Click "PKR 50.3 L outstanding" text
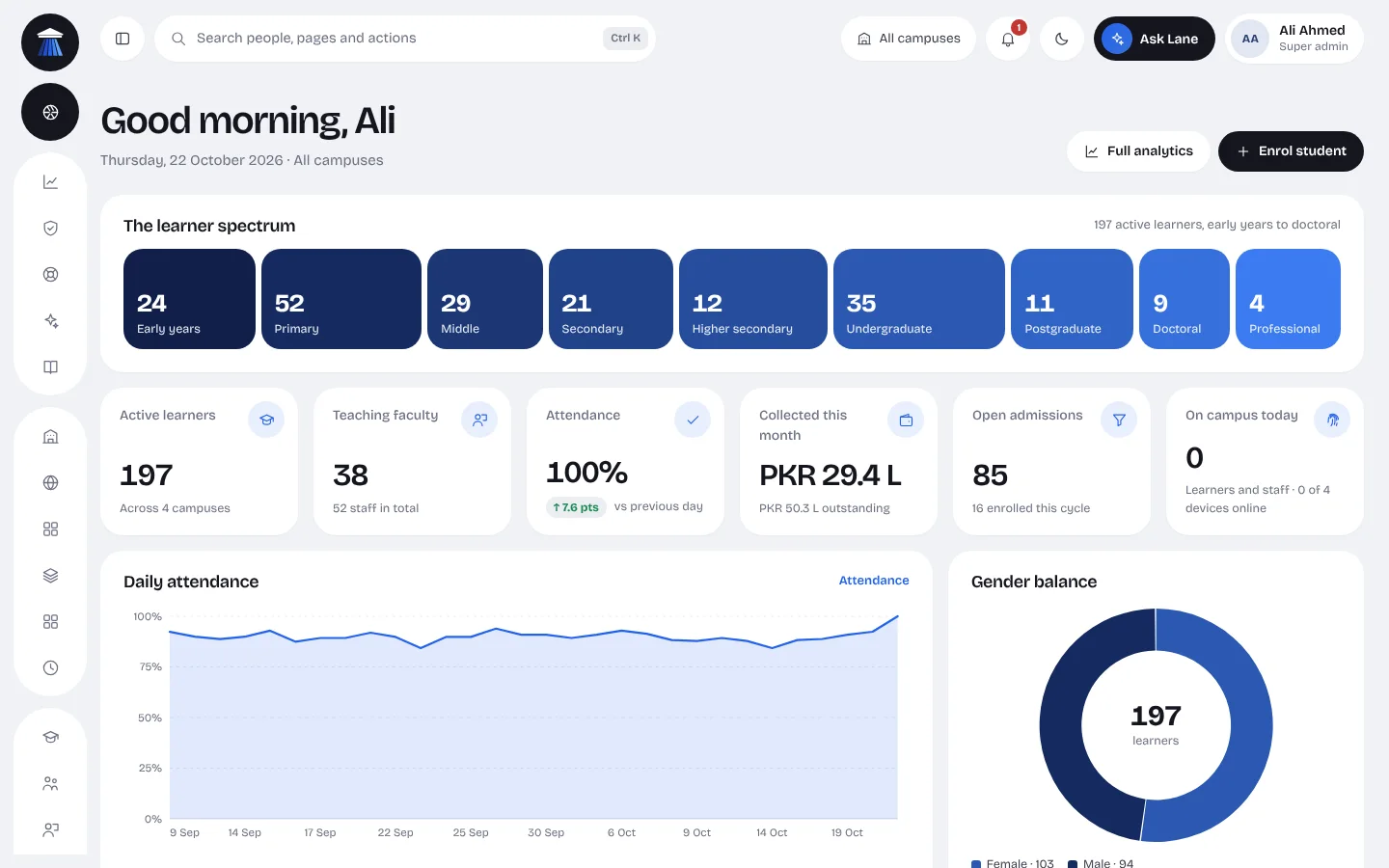This screenshot has height=868, width=1389. click(x=825, y=508)
